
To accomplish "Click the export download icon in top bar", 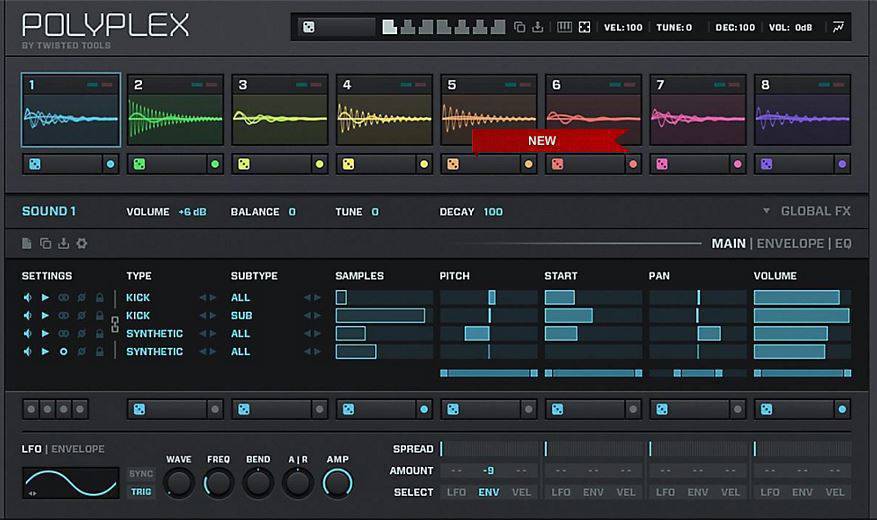I will (537, 27).
